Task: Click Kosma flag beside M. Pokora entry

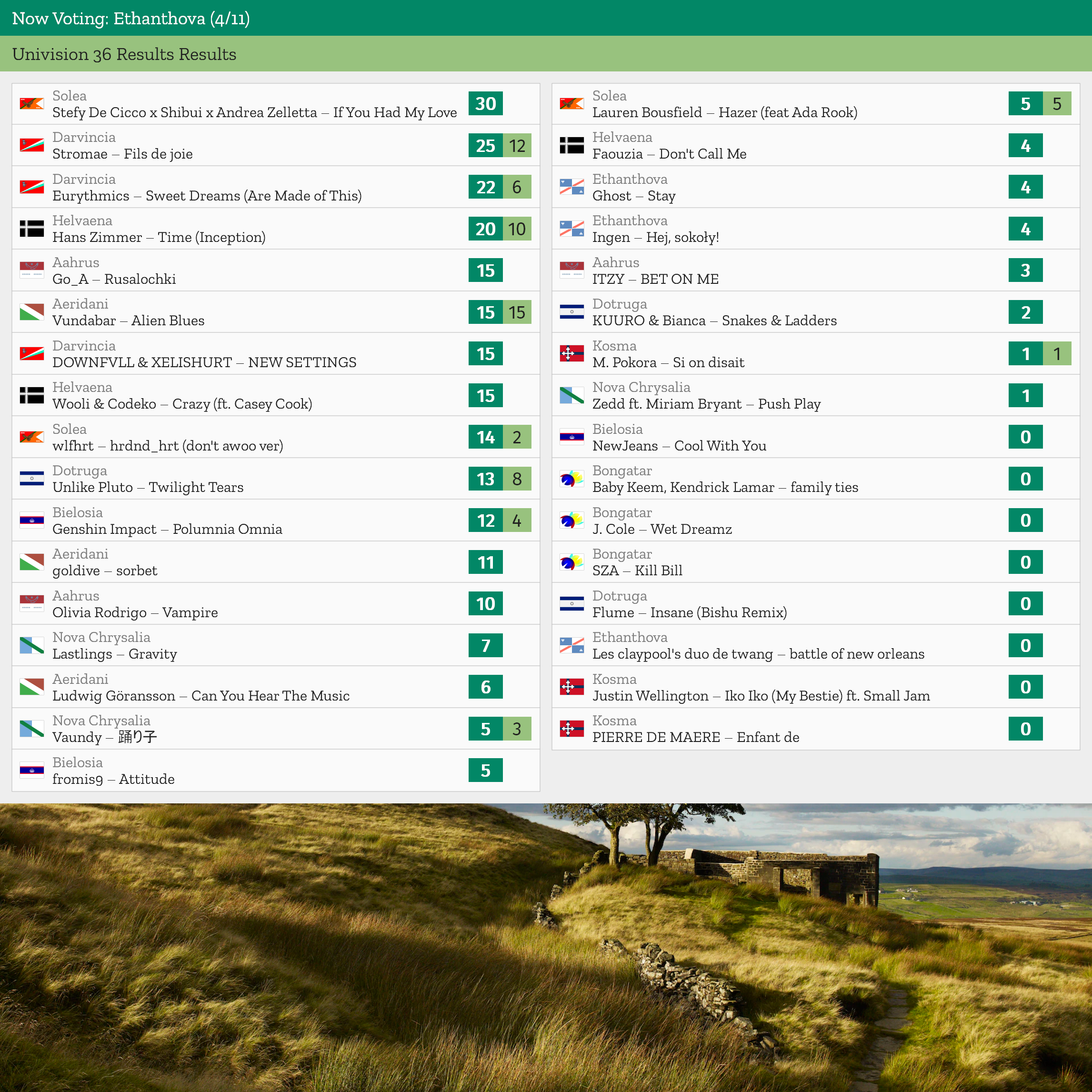Action: click(571, 354)
